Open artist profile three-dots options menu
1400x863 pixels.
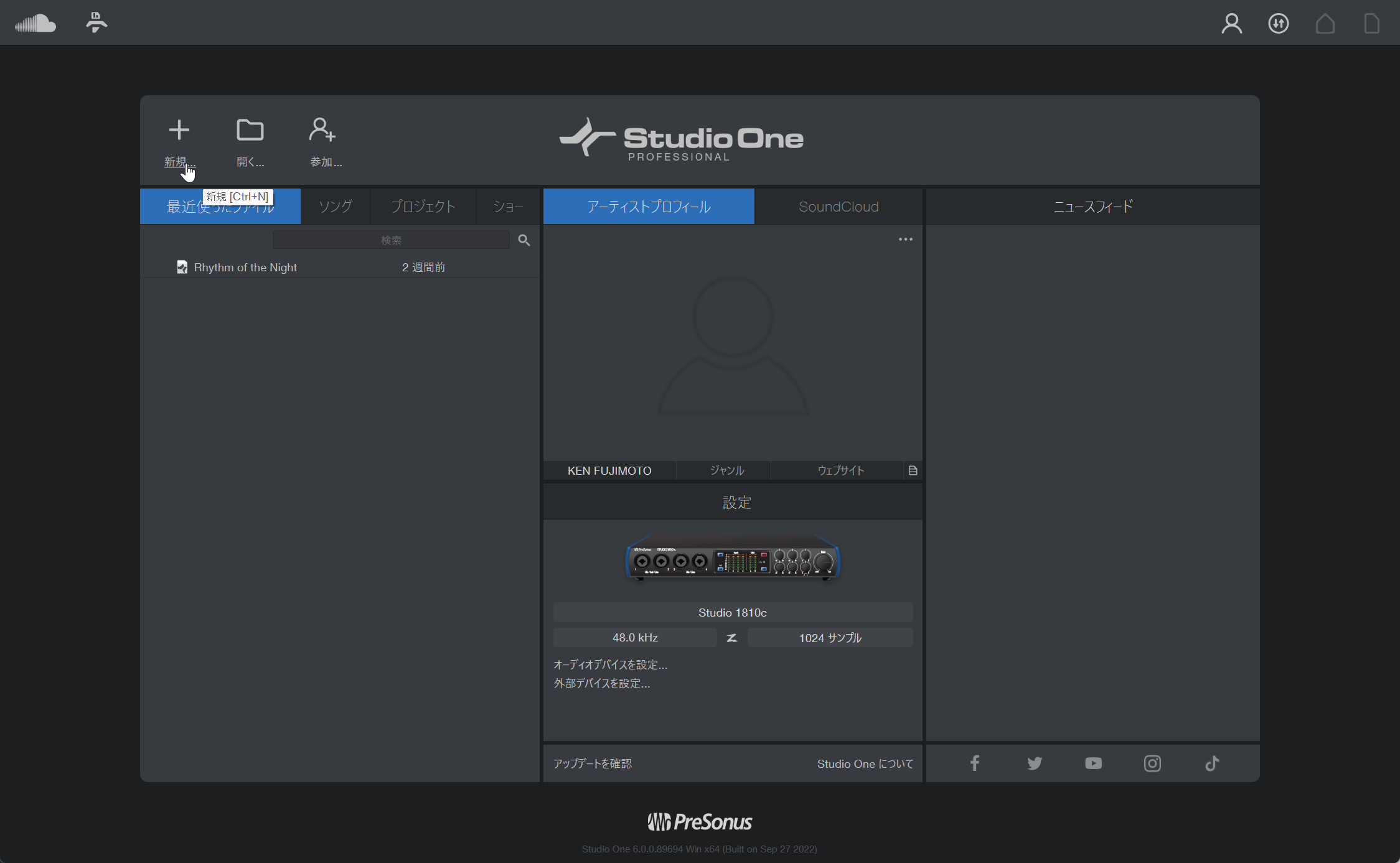905,240
